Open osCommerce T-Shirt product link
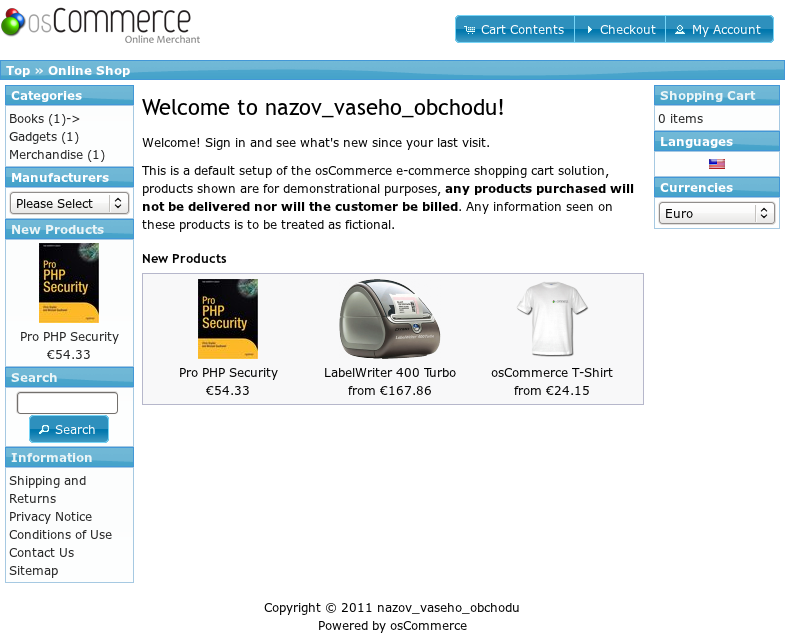The width and height of the screenshot is (790, 639). tap(552, 373)
